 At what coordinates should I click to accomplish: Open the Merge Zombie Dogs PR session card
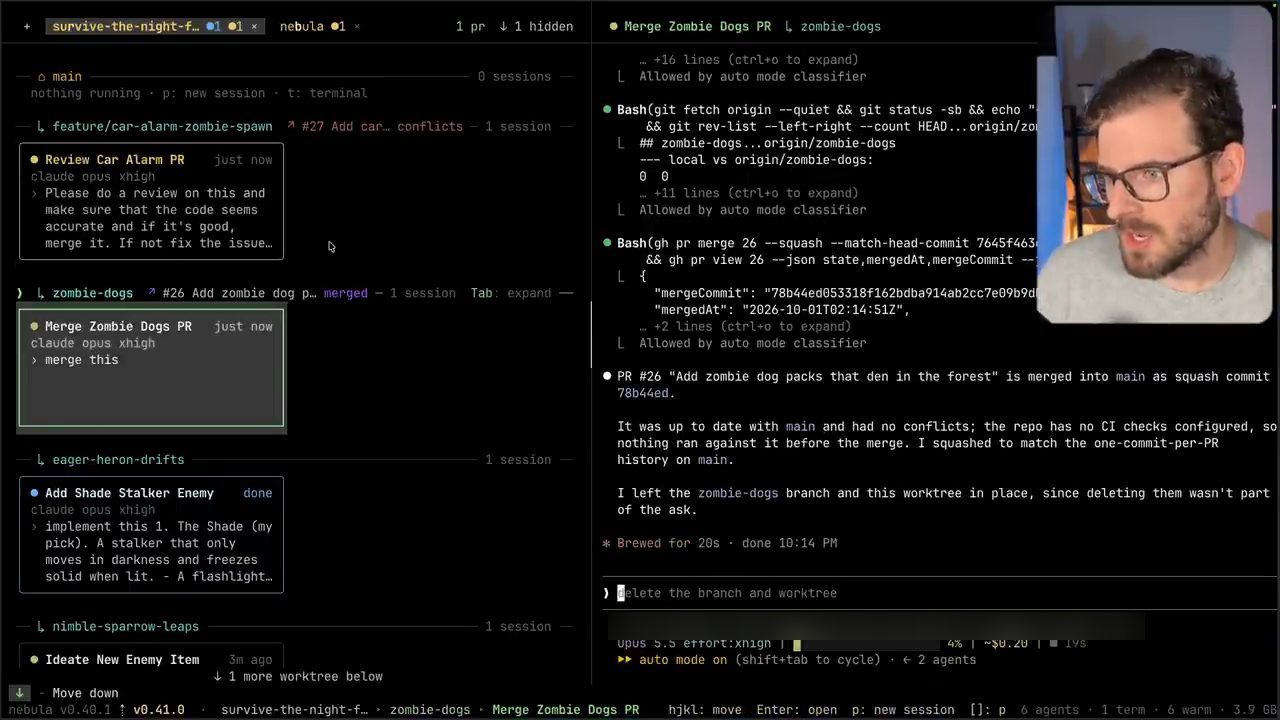pyautogui.click(x=151, y=368)
